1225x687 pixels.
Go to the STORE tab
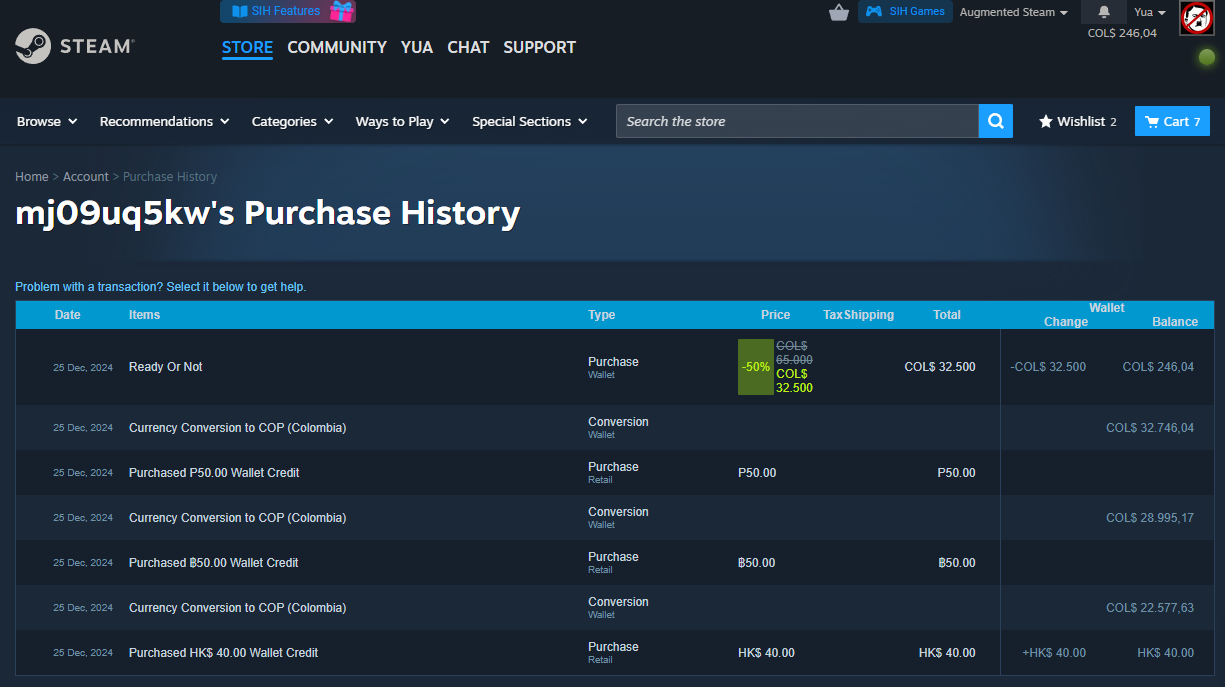pos(247,47)
